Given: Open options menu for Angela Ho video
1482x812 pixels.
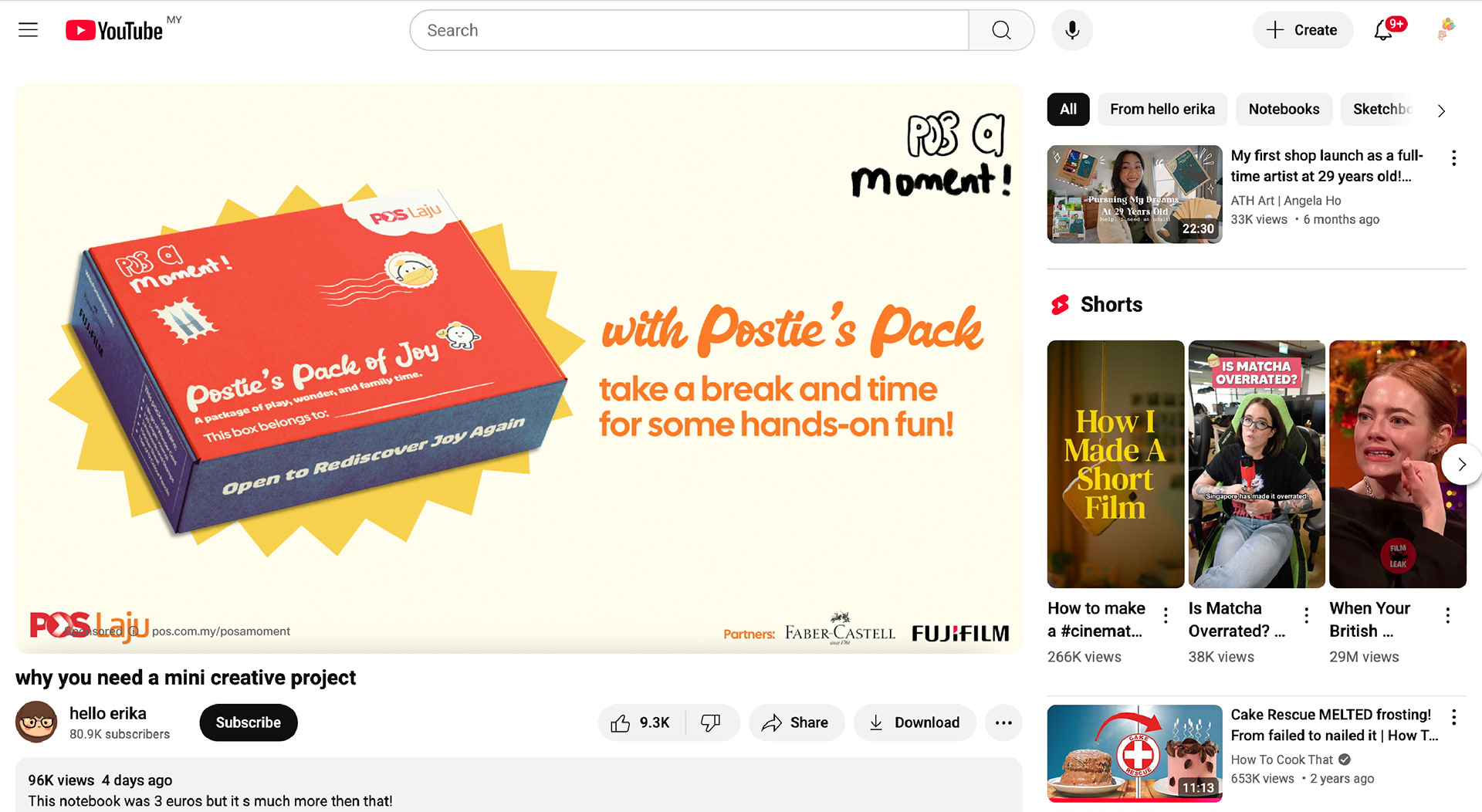Looking at the screenshot, I should 1453,158.
